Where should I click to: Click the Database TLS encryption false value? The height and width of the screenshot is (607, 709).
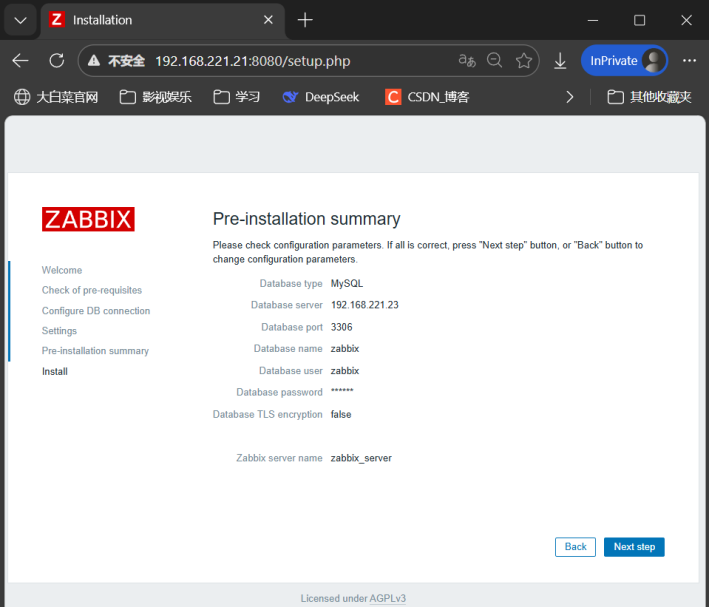[x=341, y=414]
